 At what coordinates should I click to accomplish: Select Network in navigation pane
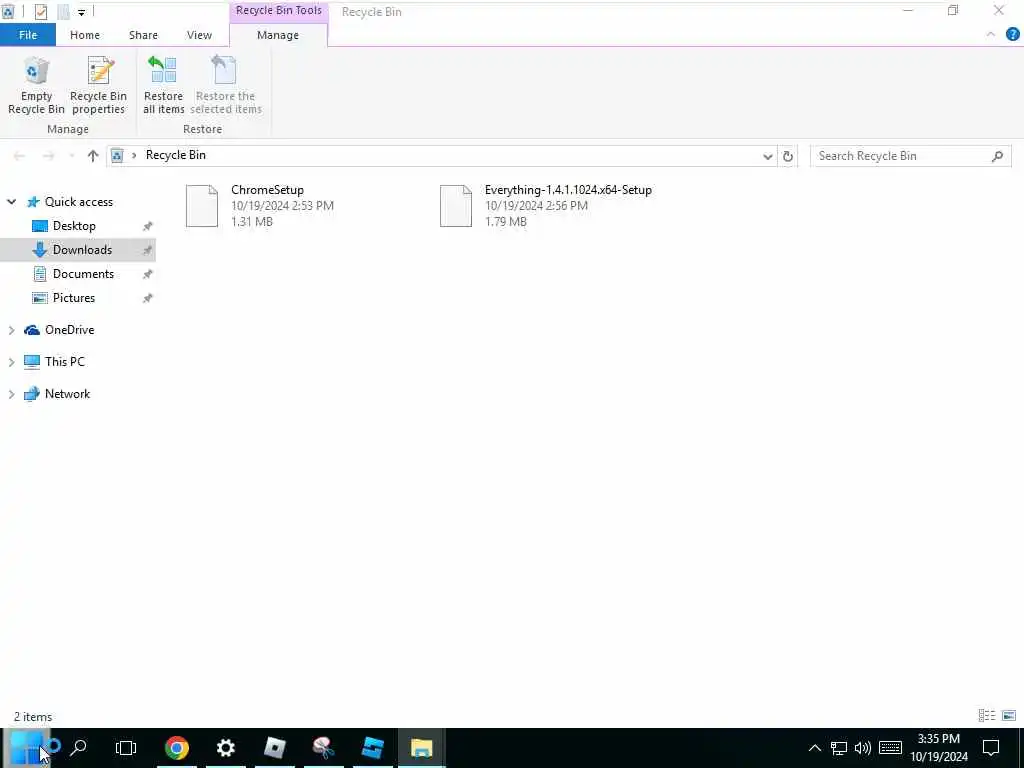click(67, 394)
